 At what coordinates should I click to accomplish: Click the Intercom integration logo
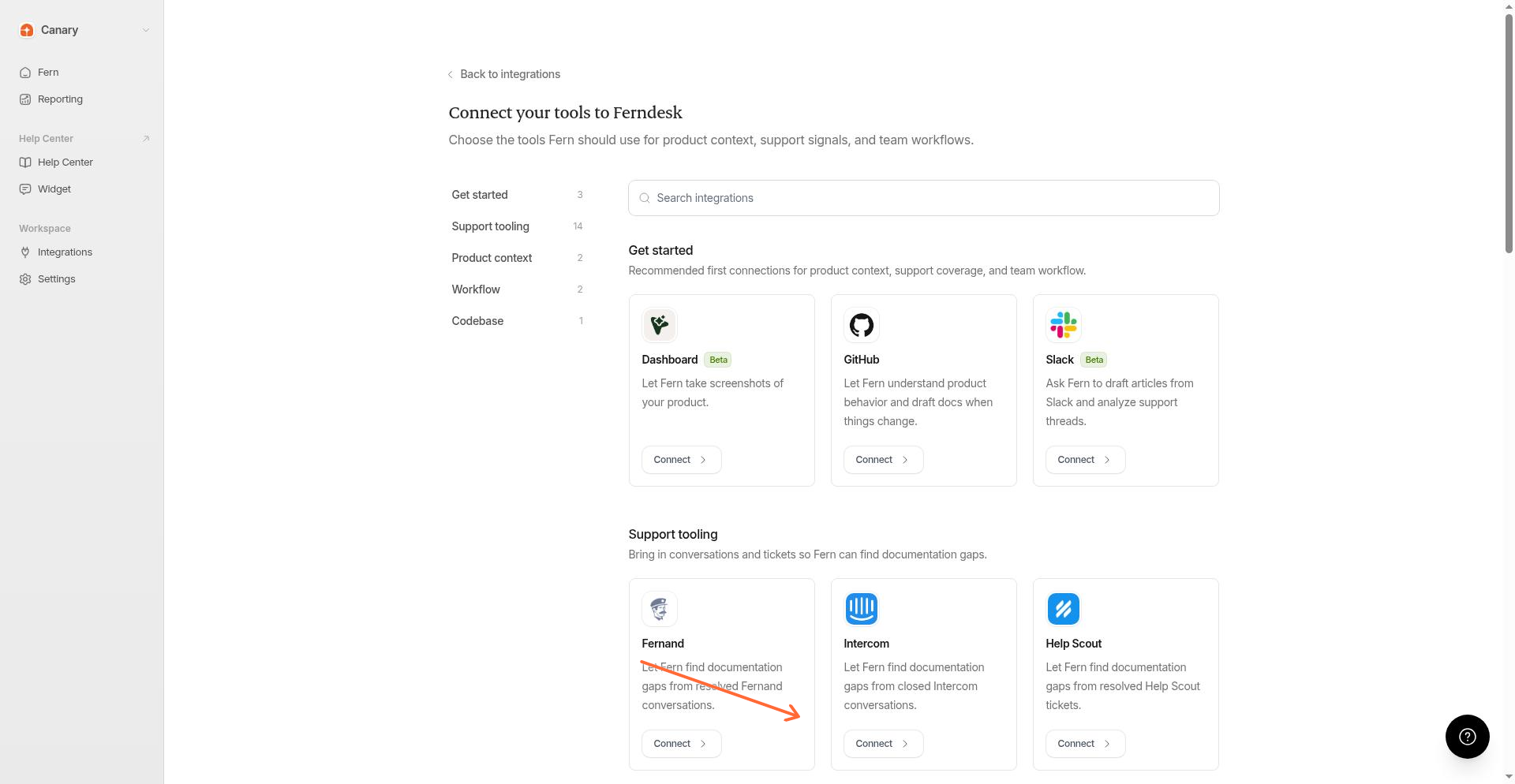coord(862,609)
